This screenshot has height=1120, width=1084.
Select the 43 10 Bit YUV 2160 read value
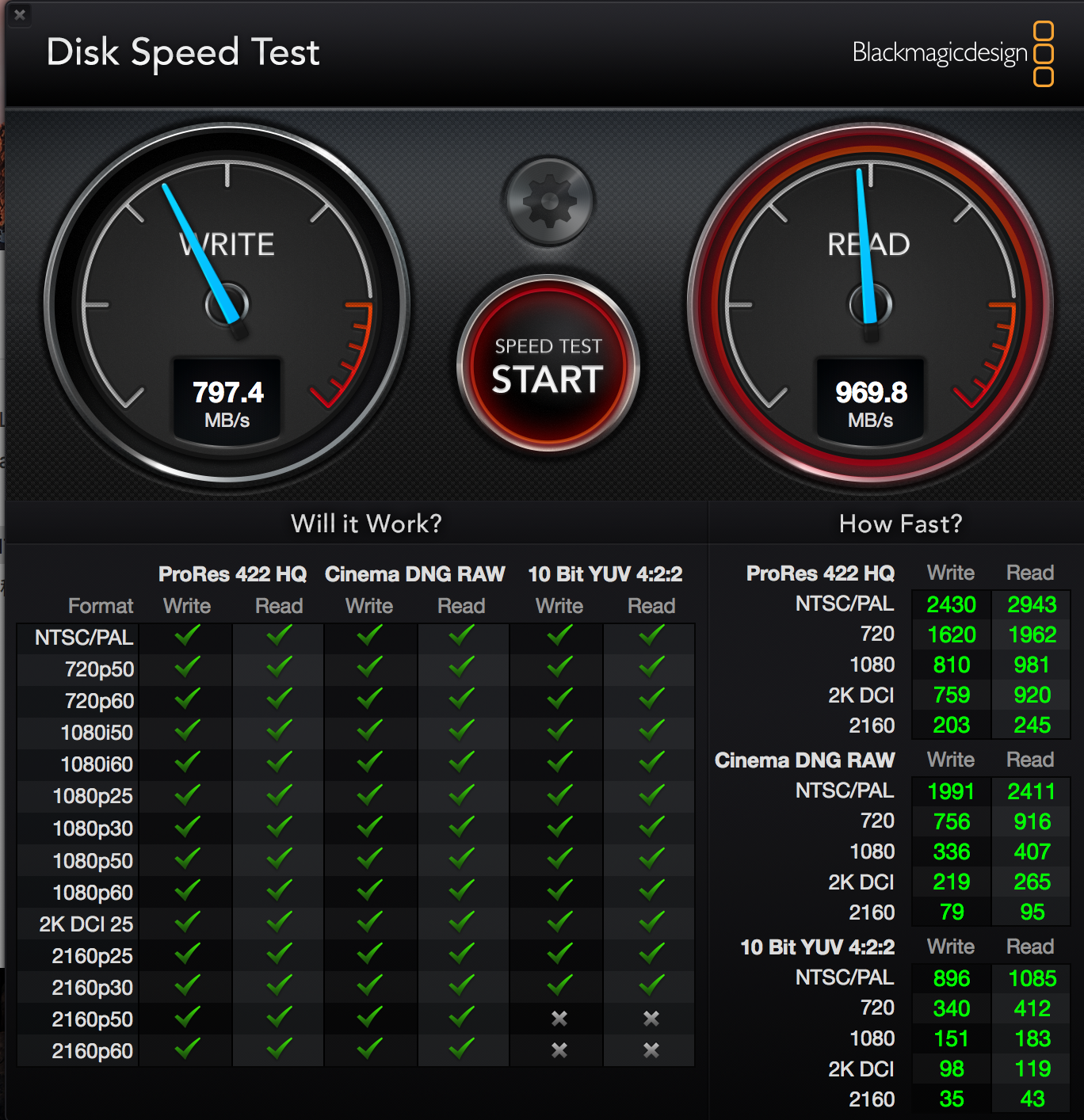pos(1032,1099)
